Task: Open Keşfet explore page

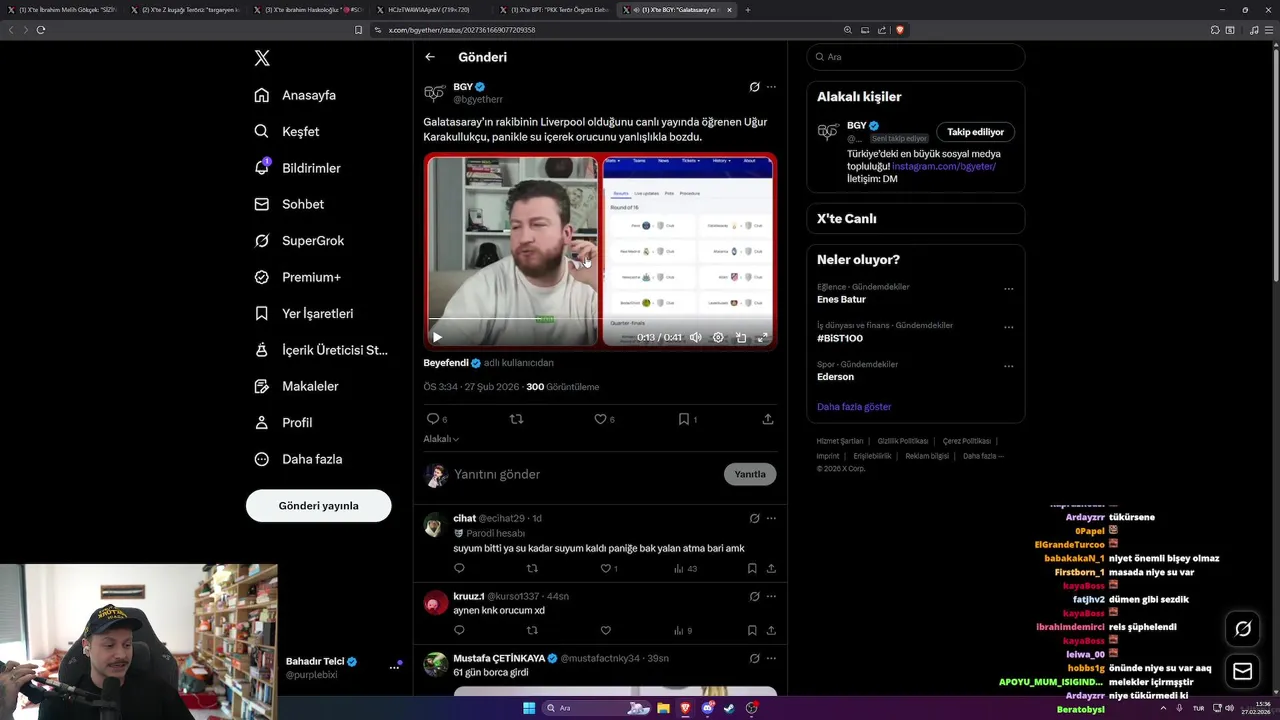Action: coord(288,131)
